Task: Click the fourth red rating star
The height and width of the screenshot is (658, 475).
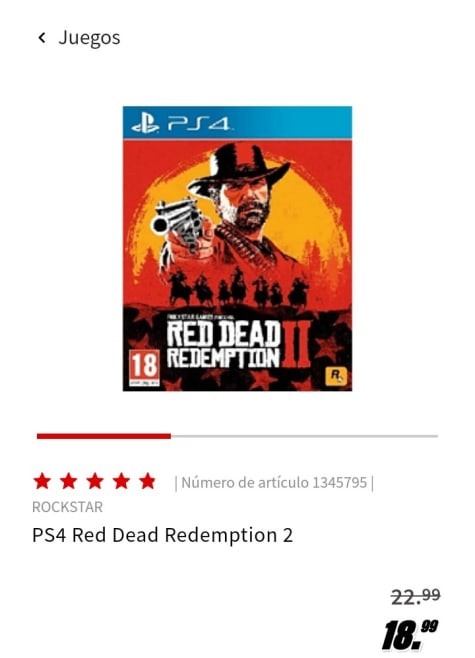Action: tap(121, 481)
